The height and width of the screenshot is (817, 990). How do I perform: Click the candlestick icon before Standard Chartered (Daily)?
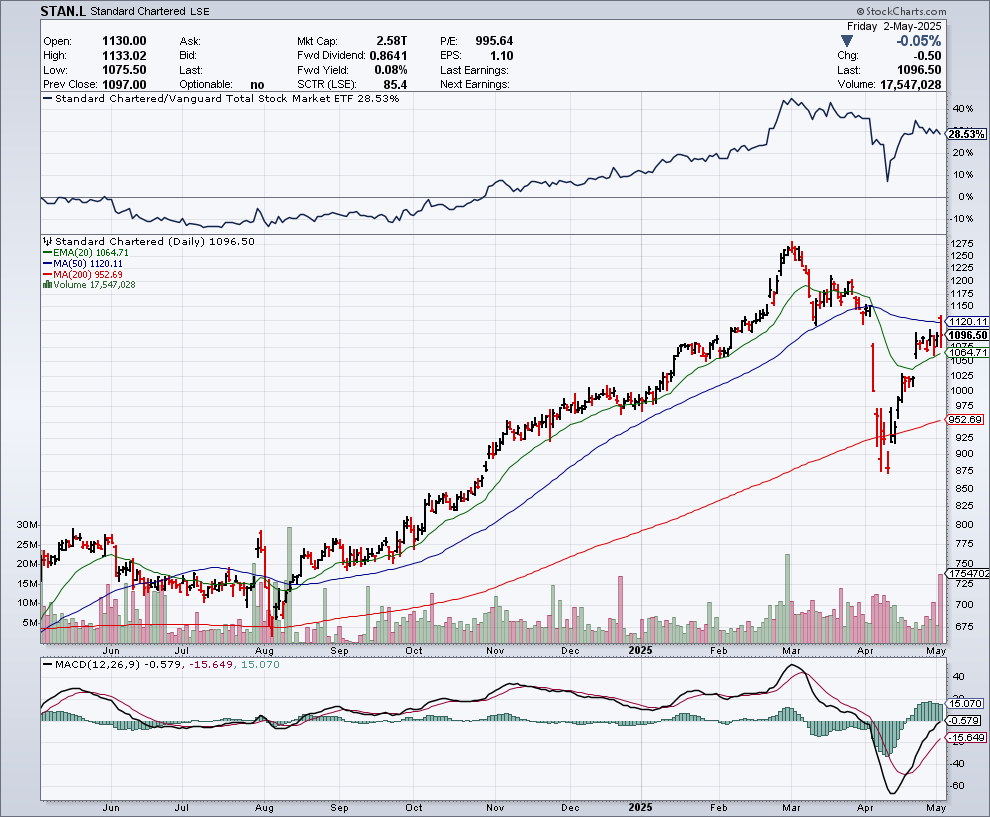pyautogui.click(x=47, y=241)
